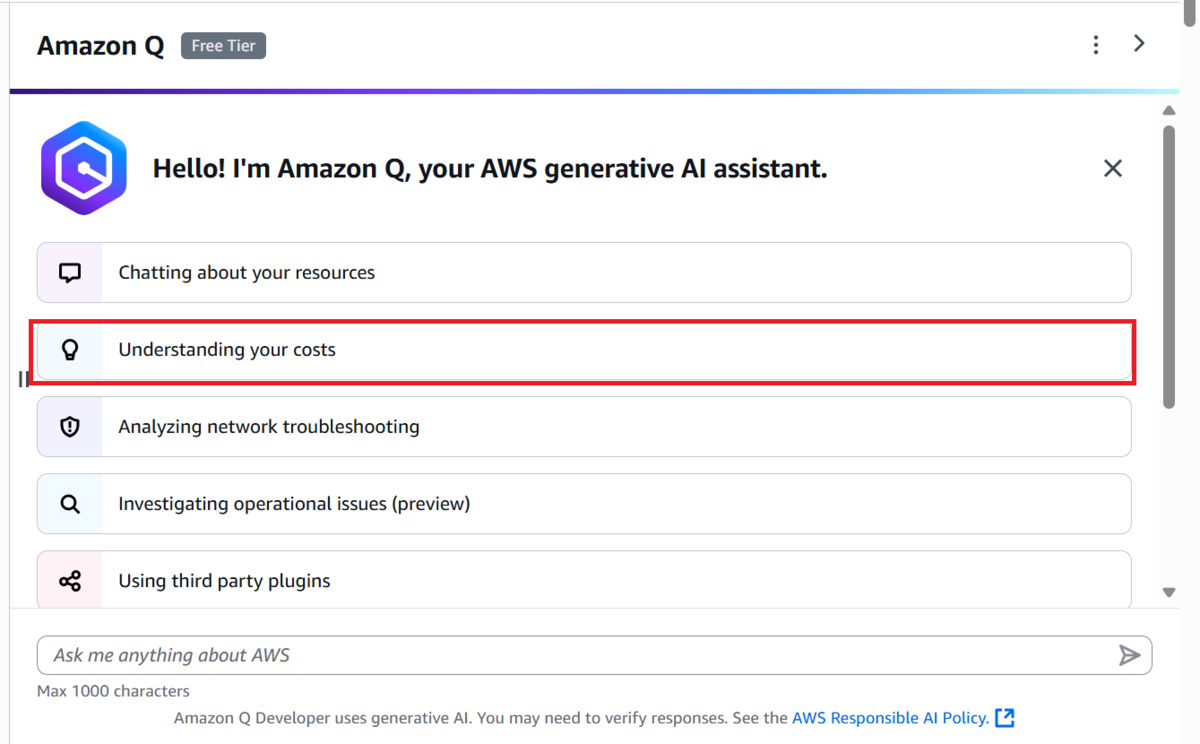Click the scrollbar down arrow
The image size is (1200, 744).
tap(1169, 592)
